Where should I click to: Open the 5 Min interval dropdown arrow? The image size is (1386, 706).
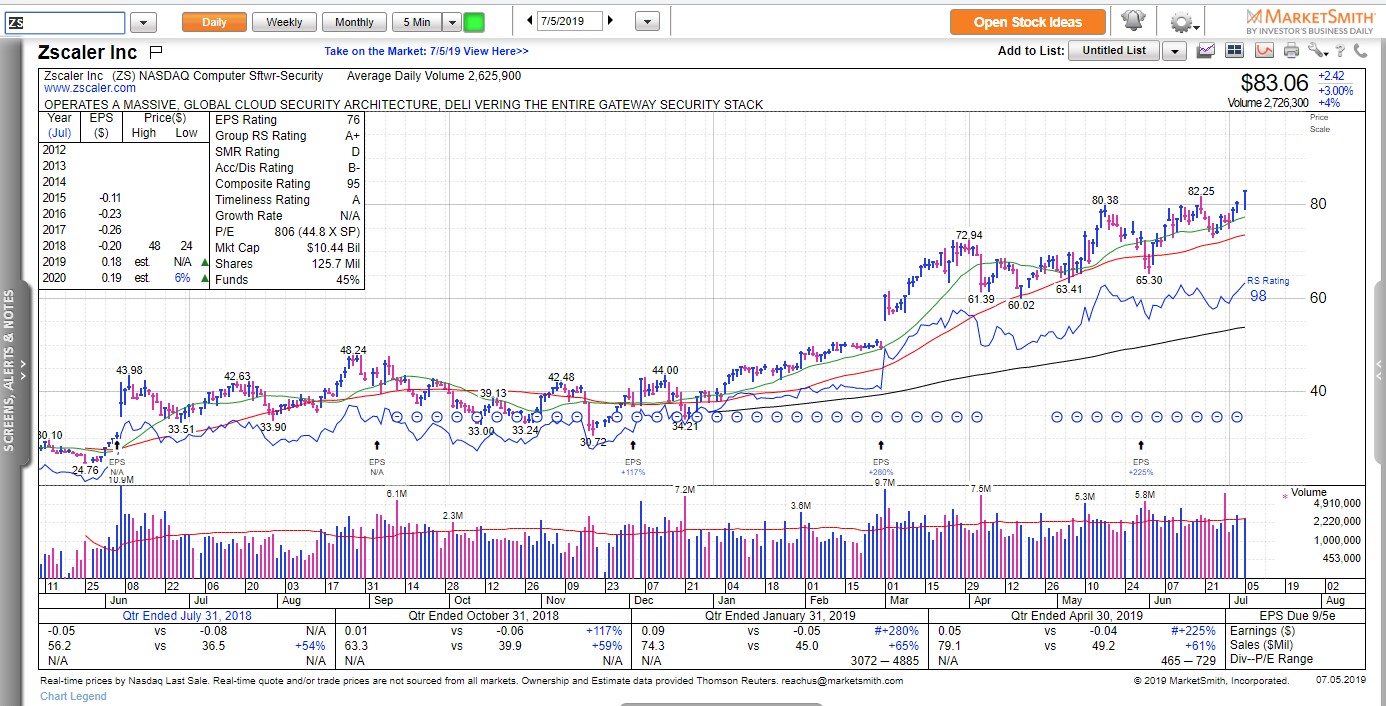(x=451, y=22)
